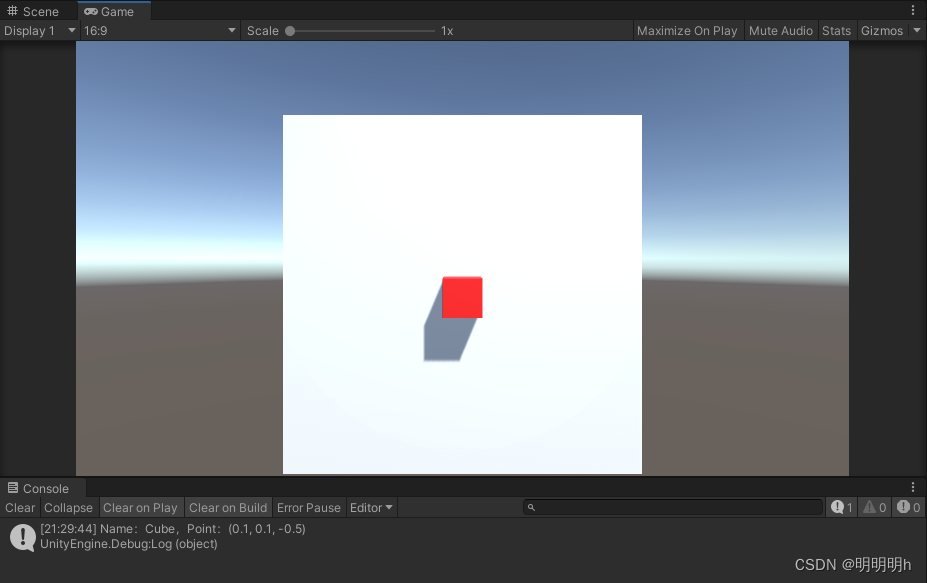Clear the Console logs
The image size is (927, 583).
point(19,507)
